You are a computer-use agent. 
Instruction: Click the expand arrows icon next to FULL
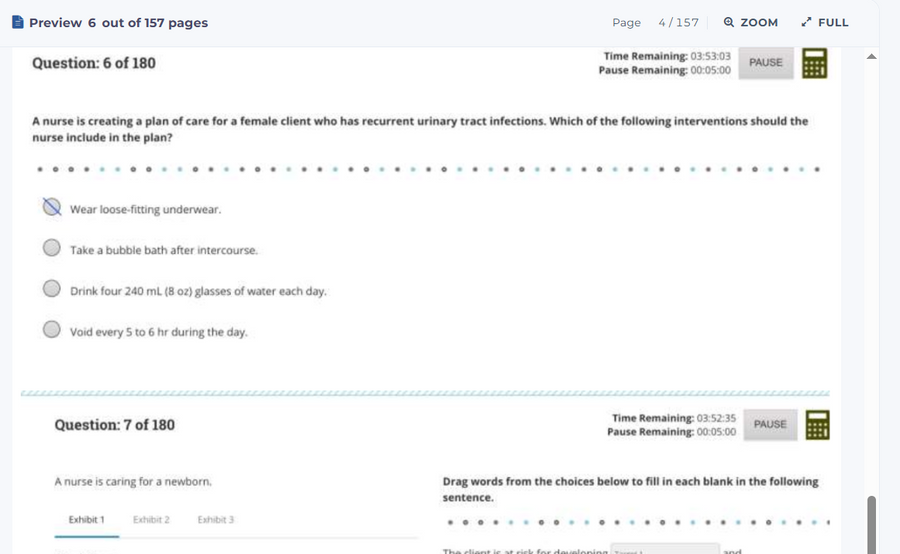806,22
